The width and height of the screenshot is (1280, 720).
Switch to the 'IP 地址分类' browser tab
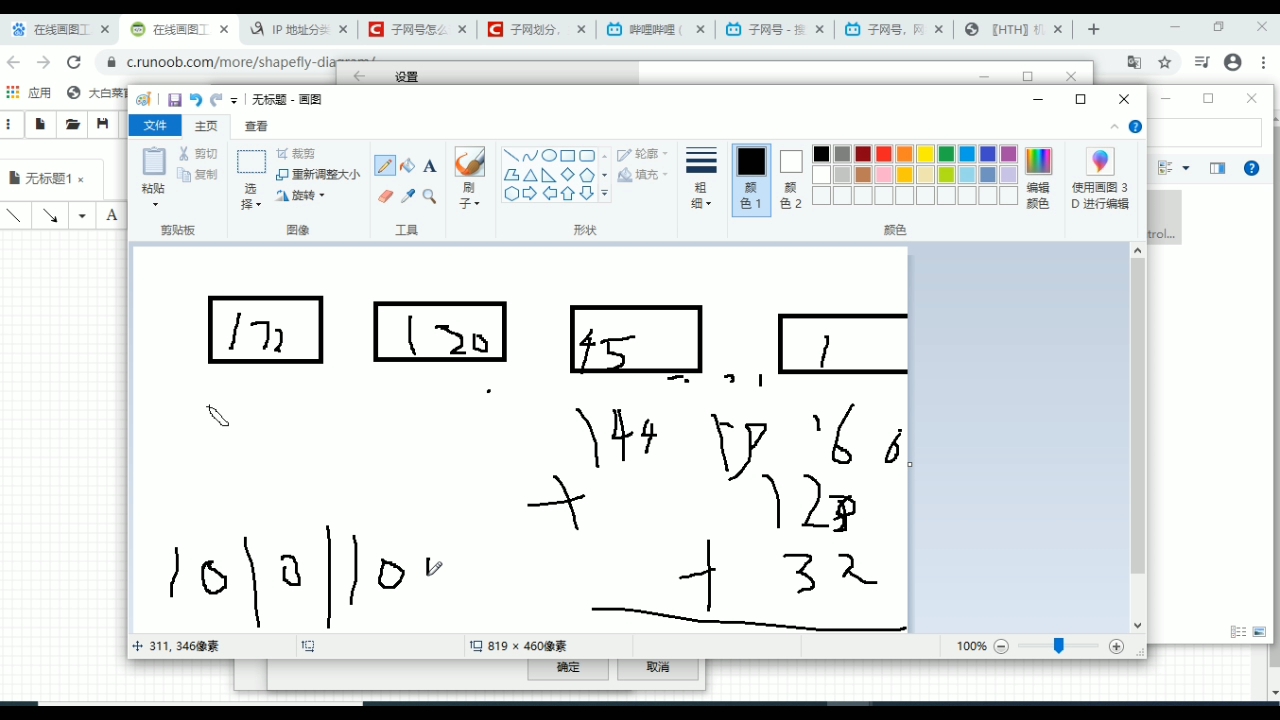click(299, 30)
